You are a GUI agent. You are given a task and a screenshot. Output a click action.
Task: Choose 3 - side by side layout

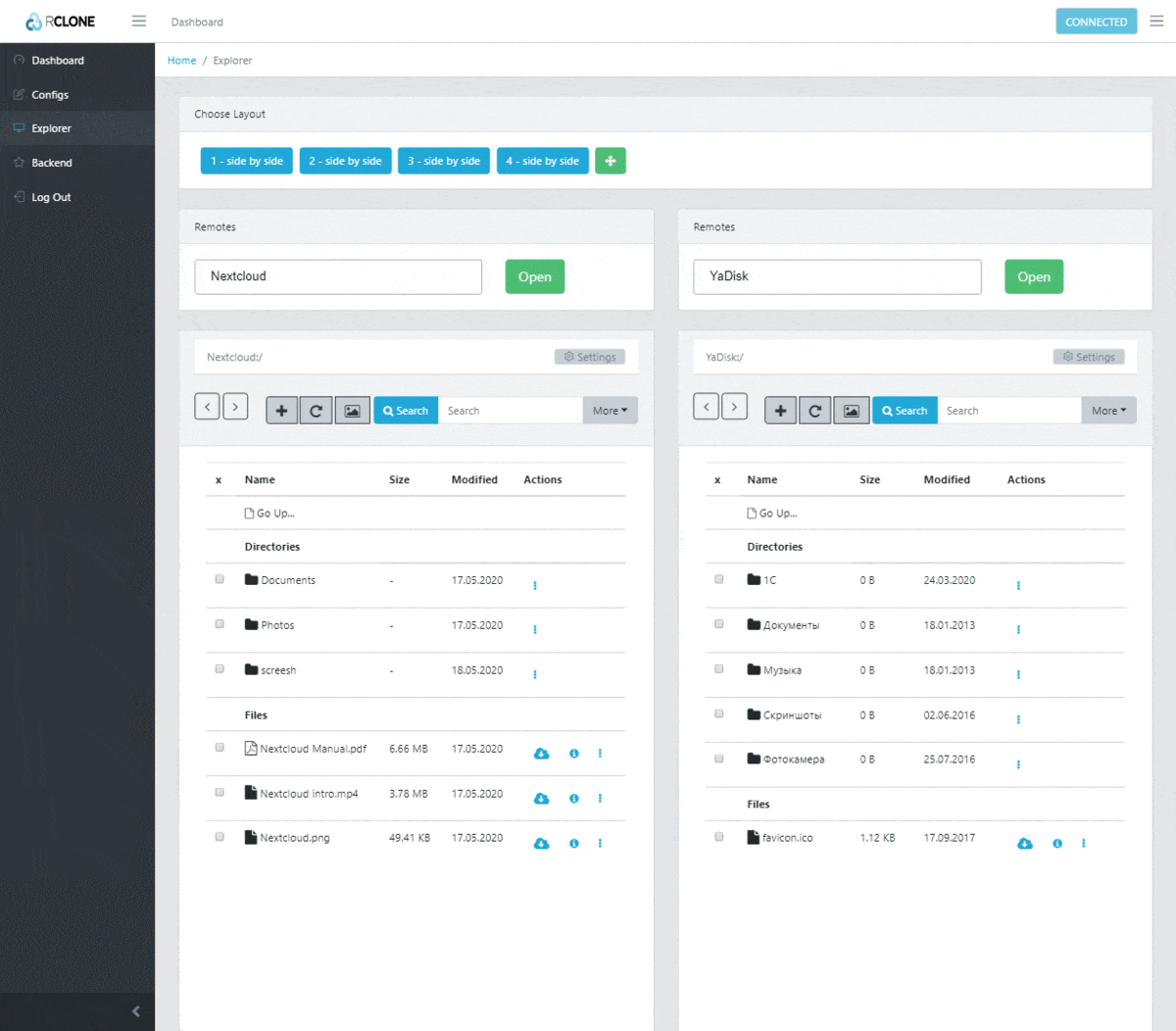coord(444,161)
